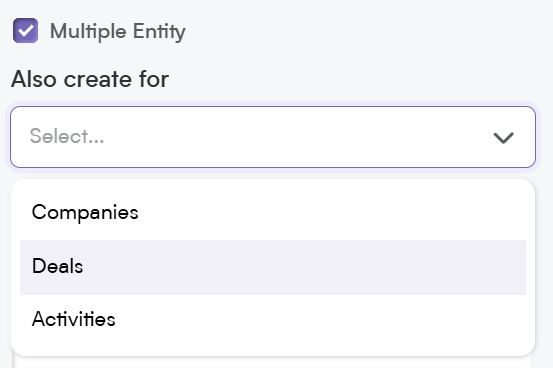Select Activities entity option

(273, 320)
